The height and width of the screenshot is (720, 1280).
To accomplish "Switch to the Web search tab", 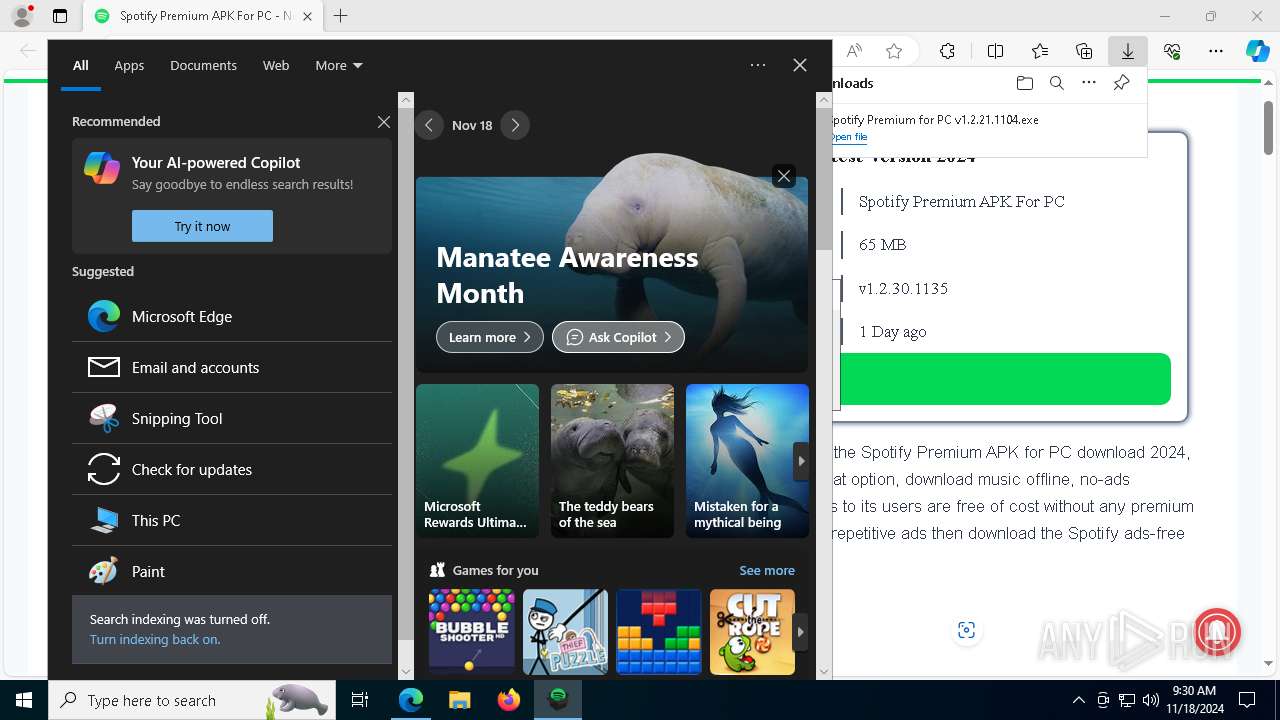I will click(276, 65).
